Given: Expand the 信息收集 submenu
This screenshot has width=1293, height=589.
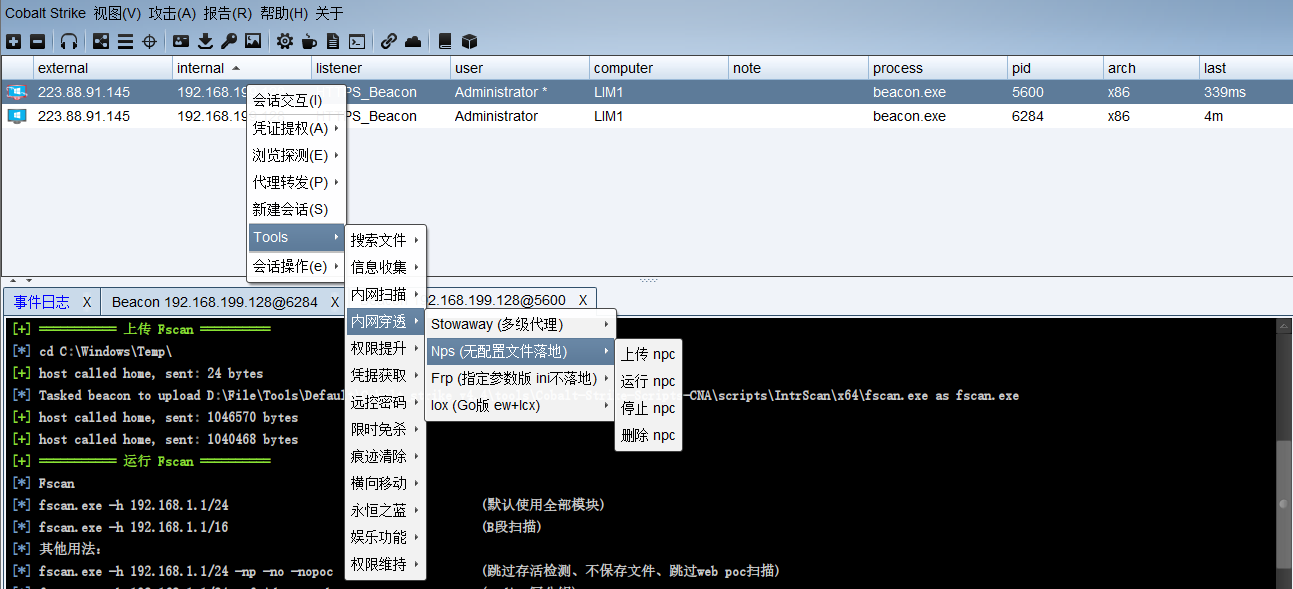Looking at the screenshot, I should coord(386,267).
